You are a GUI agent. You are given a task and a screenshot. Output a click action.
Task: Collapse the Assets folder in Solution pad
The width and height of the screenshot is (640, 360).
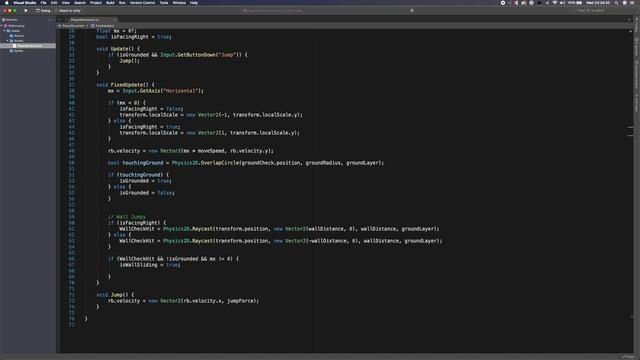pyautogui.click(x=4, y=31)
